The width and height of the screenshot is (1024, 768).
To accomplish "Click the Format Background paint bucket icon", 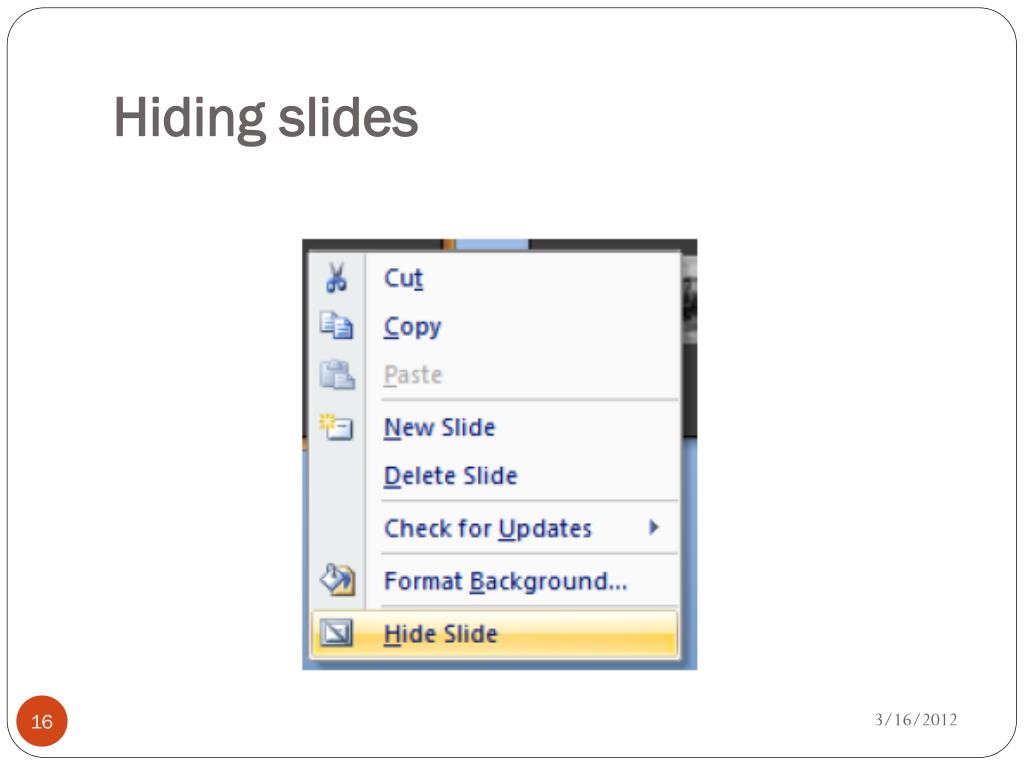I will 338,579.
